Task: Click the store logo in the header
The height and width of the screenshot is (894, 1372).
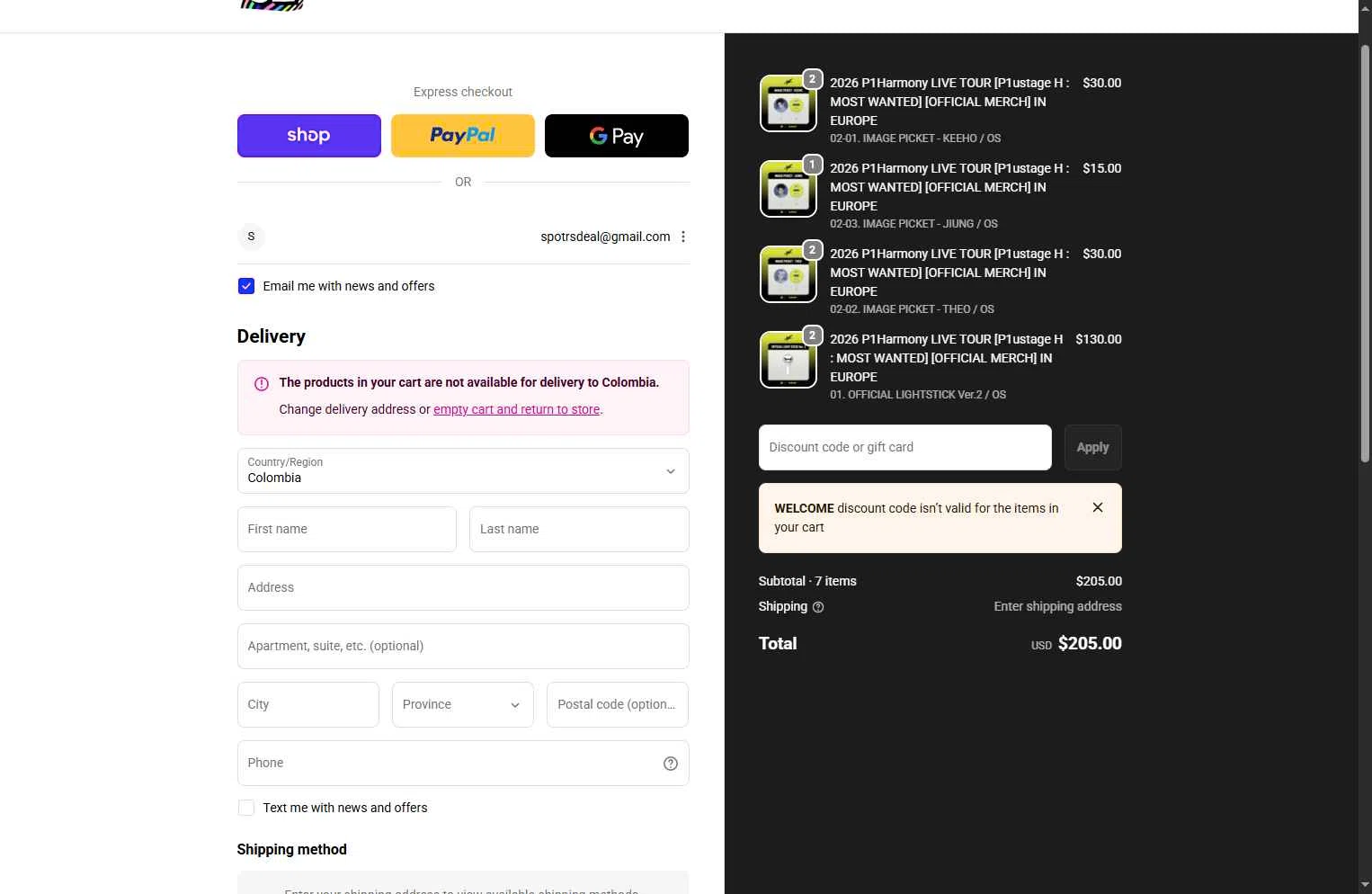Action: pos(272,5)
